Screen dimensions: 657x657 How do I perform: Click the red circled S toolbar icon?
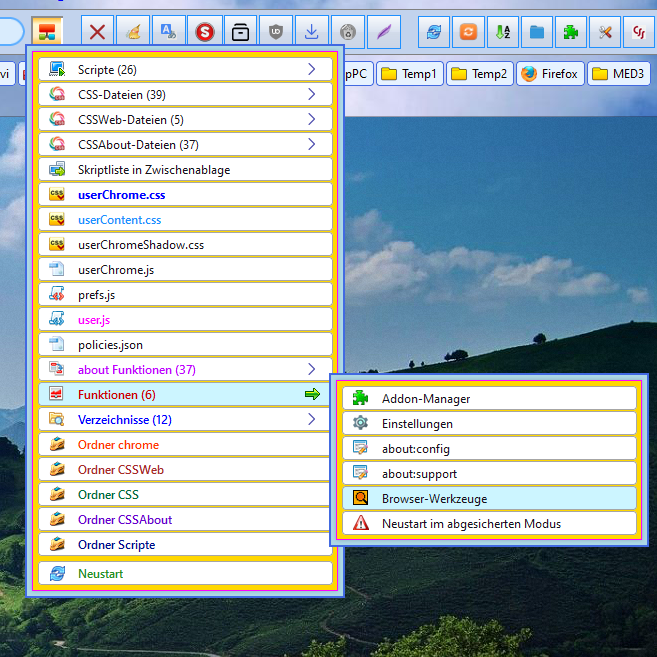point(205,32)
